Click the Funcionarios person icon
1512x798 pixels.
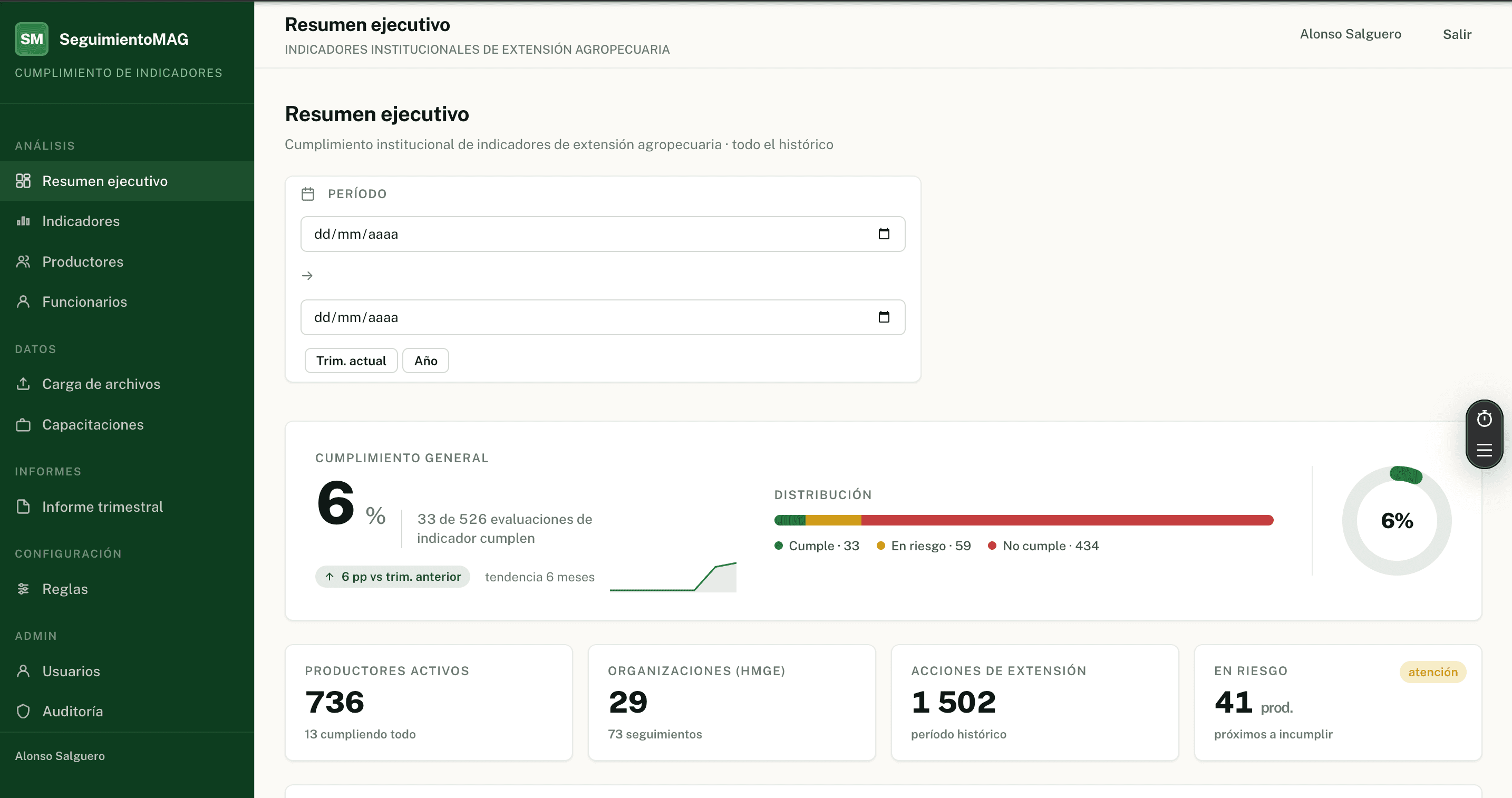click(x=23, y=301)
